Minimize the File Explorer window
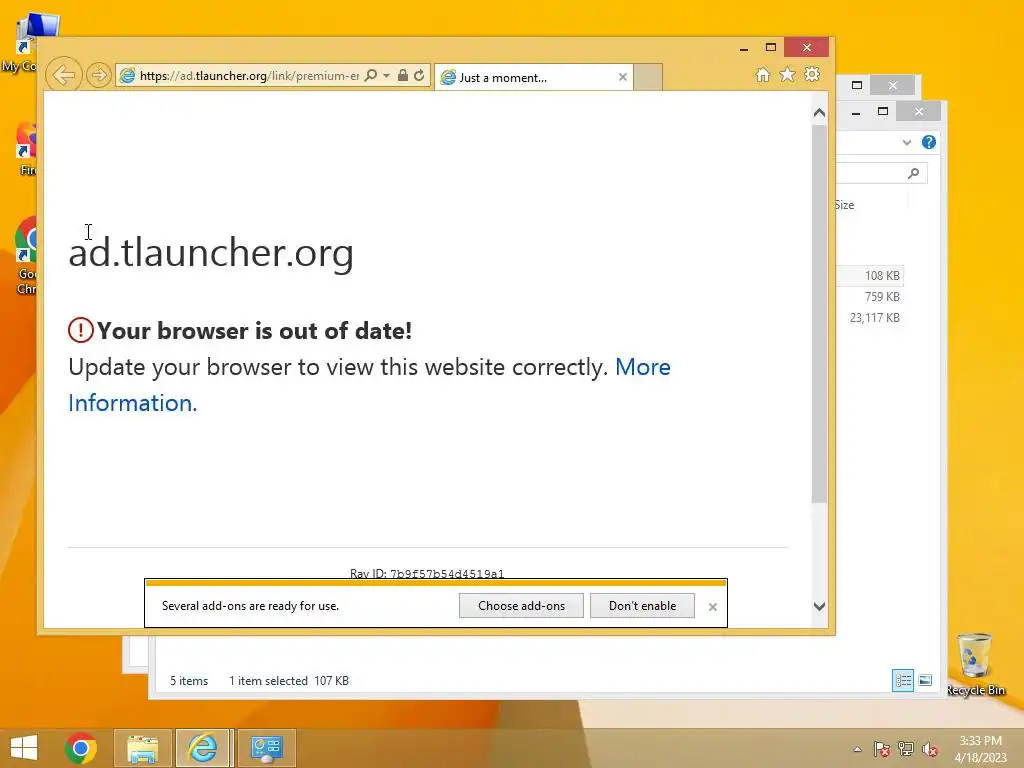This screenshot has width=1024, height=768. [856, 112]
